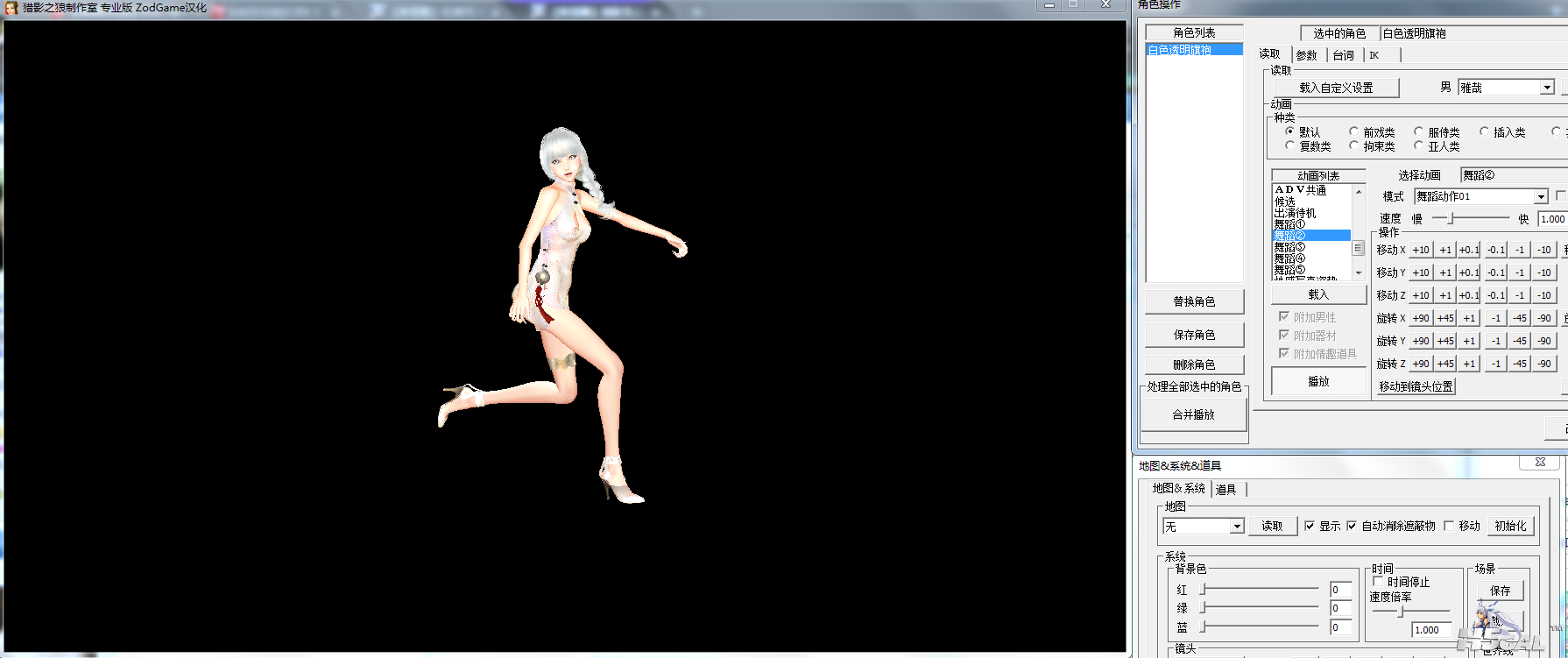Click the 红 background color slider

[x=1261, y=590]
